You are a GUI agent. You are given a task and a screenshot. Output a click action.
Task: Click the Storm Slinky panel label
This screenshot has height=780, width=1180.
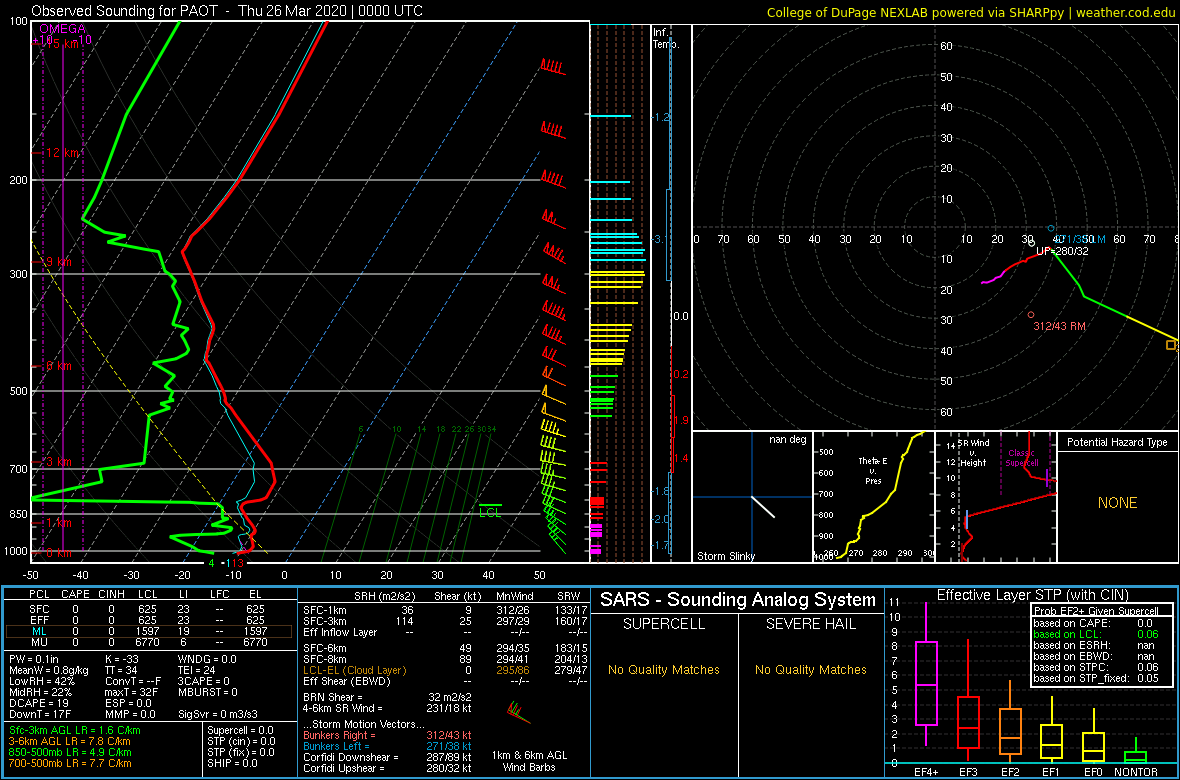coord(726,556)
